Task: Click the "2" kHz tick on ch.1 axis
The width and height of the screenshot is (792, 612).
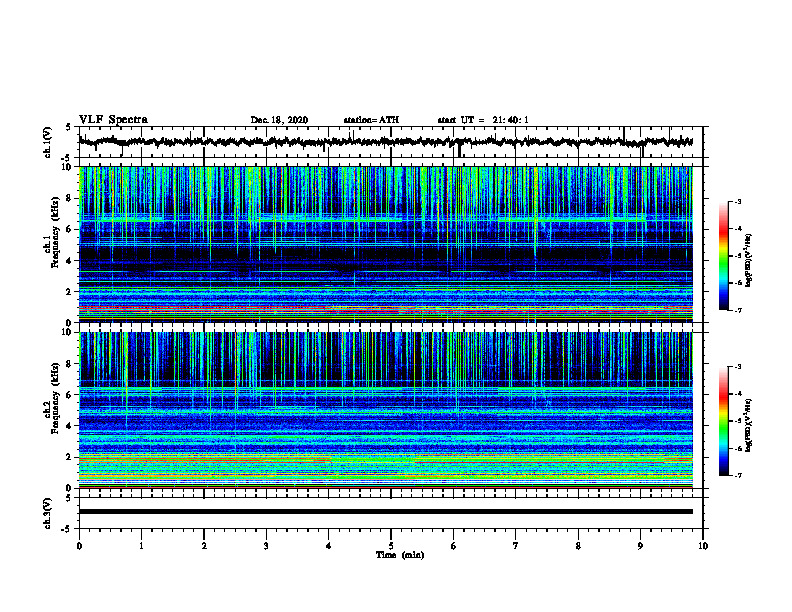Action: pos(69,292)
